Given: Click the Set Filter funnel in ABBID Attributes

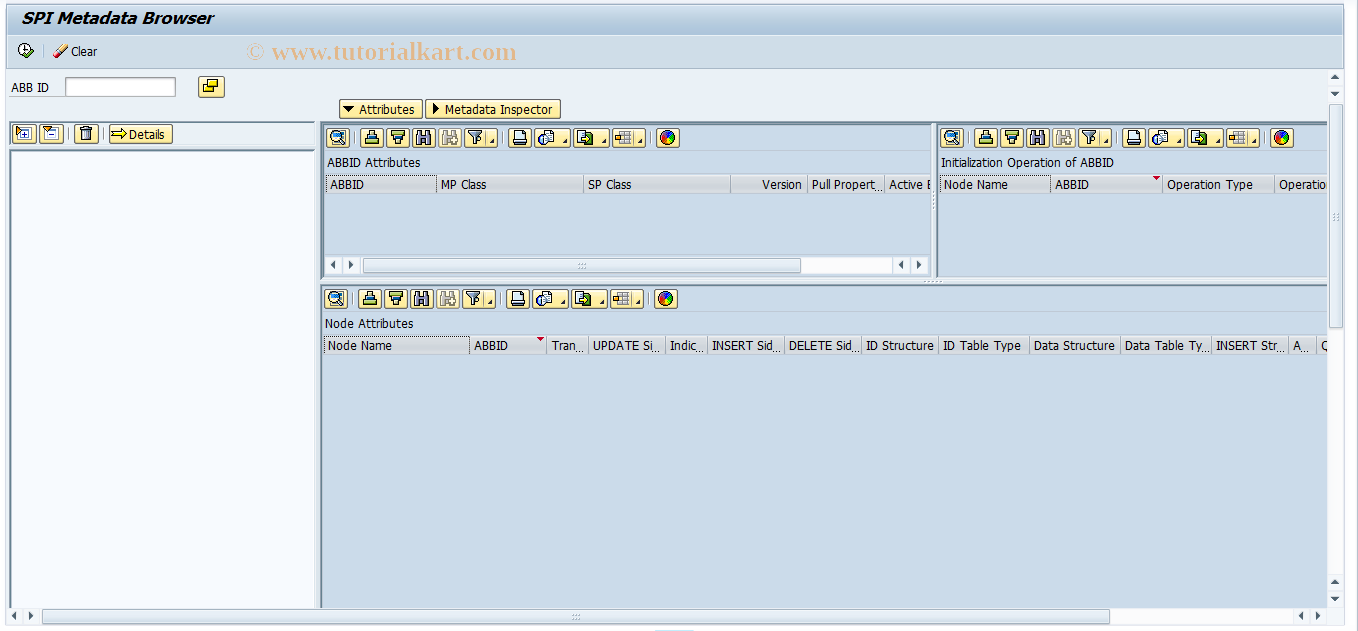Looking at the screenshot, I should coord(480,138).
